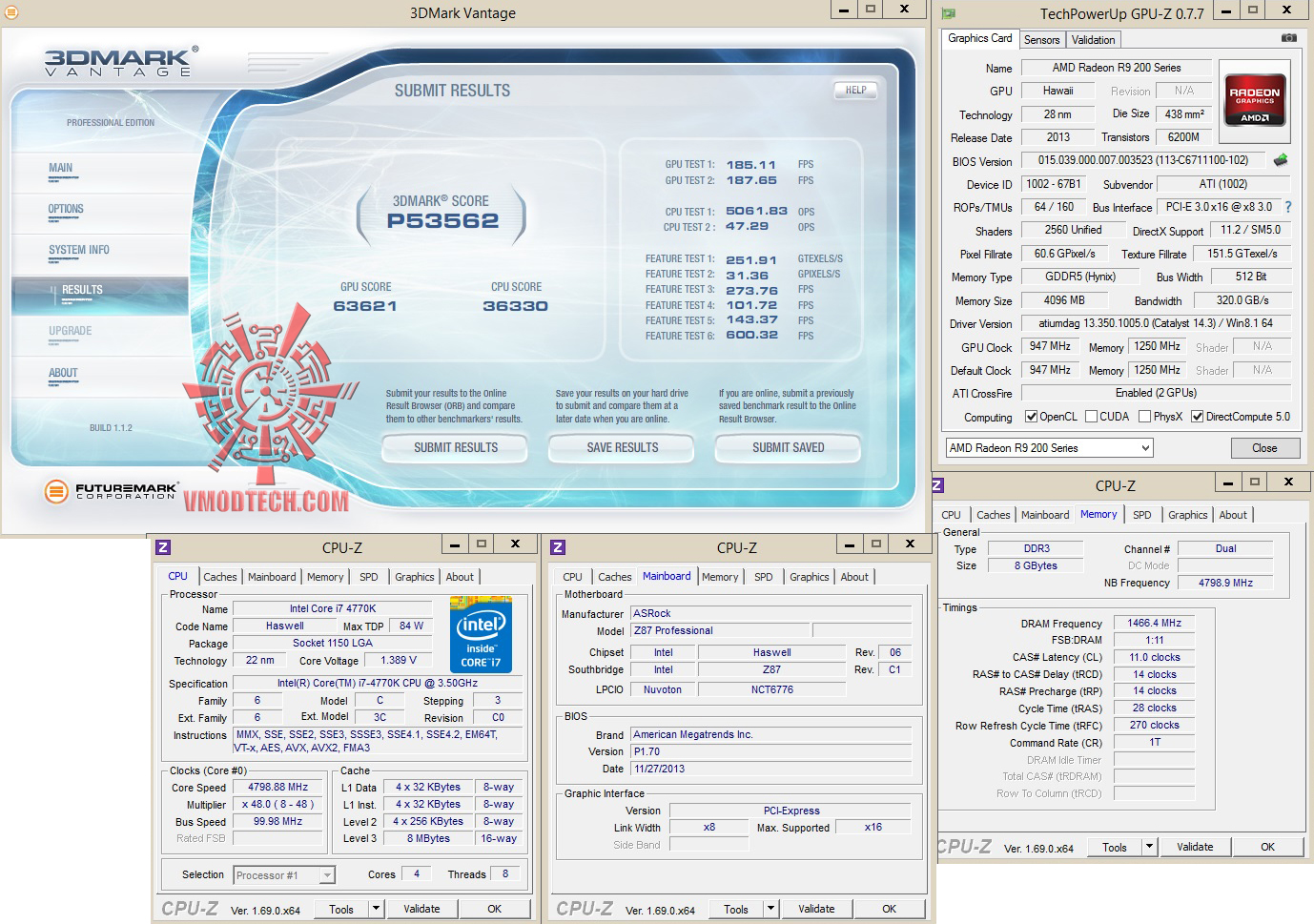Open HELP in 3DMark Vantage
This screenshot has height=924, width=1314.
pyautogui.click(x=855, y=91)
